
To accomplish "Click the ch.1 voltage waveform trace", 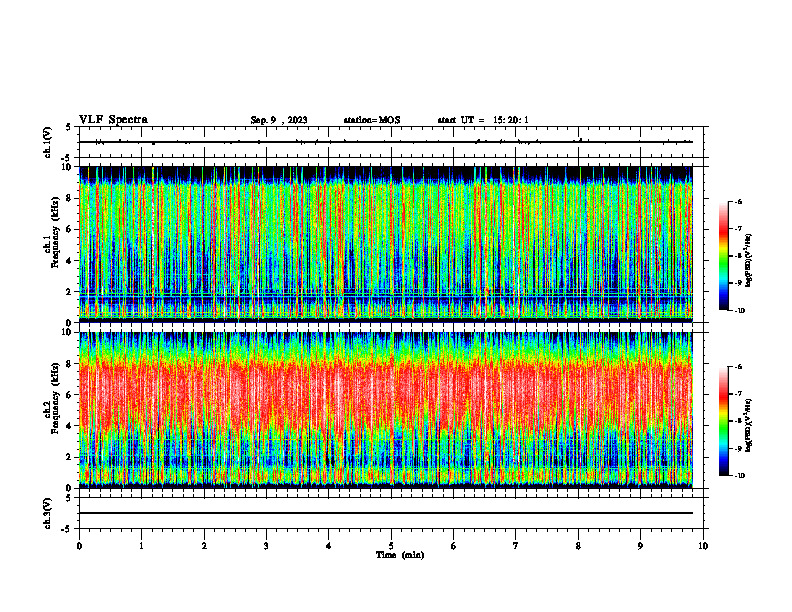I will 386,142.
